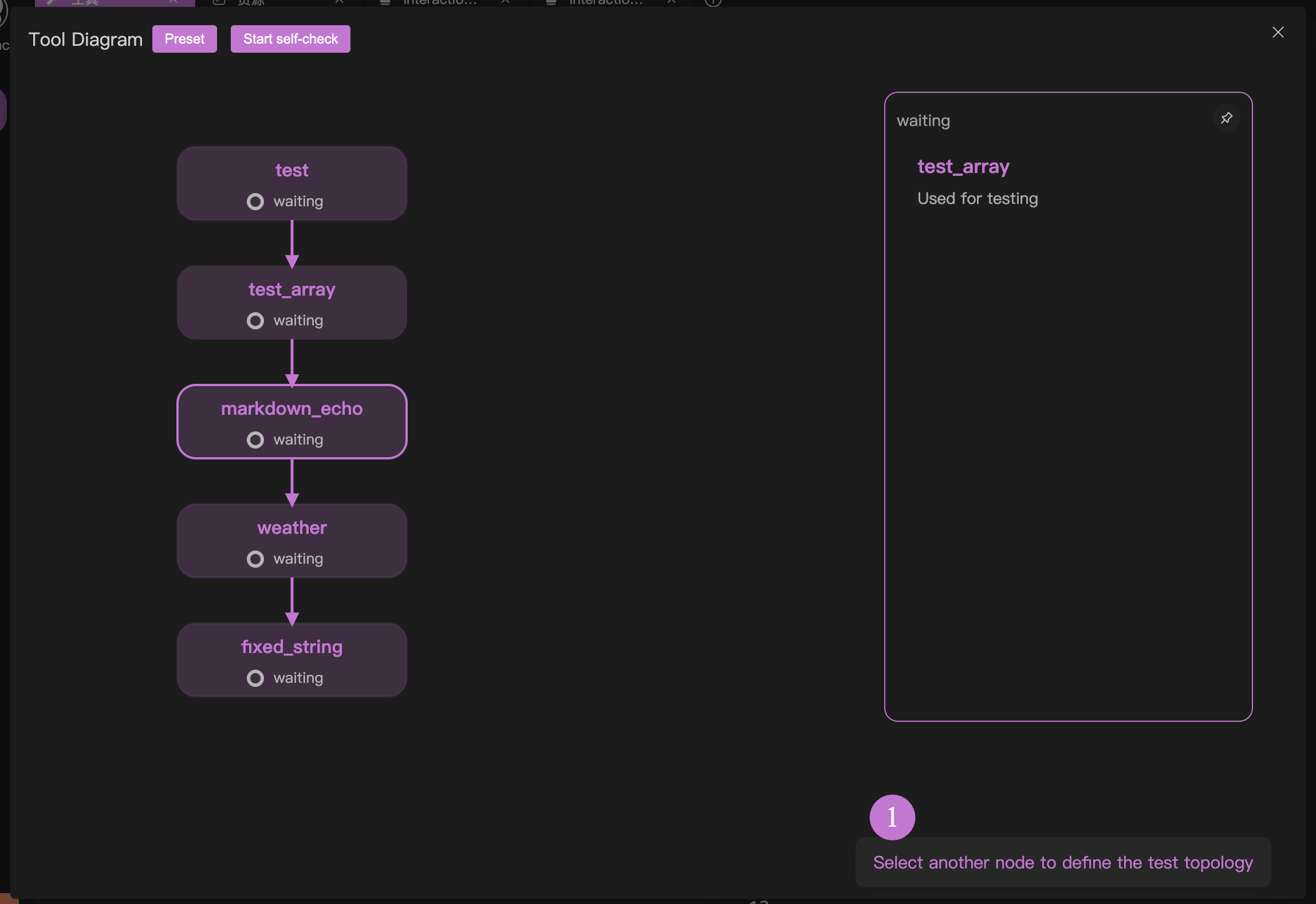Click the 'Select another node' hint message
Image resolution: width=1316 pixels, height=904 pixels.
(1063, 863)
